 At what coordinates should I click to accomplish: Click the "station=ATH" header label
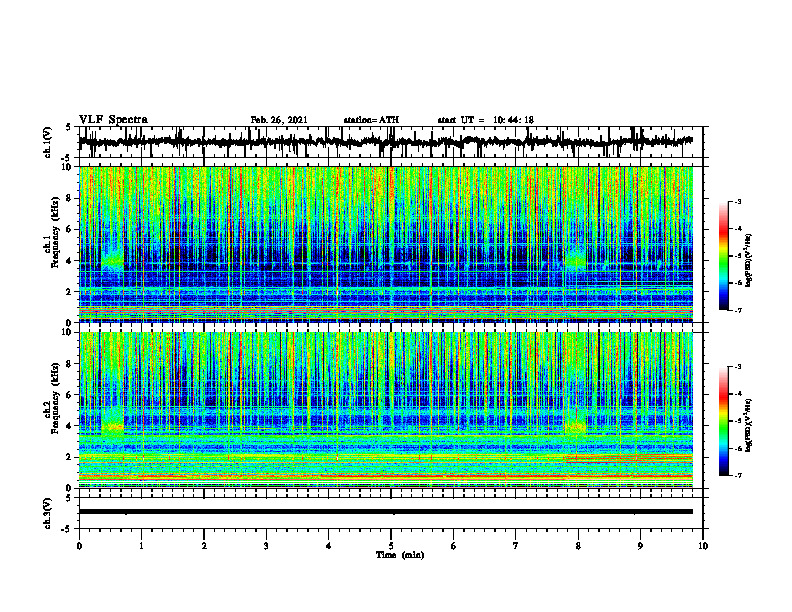[x=371, y=120]
